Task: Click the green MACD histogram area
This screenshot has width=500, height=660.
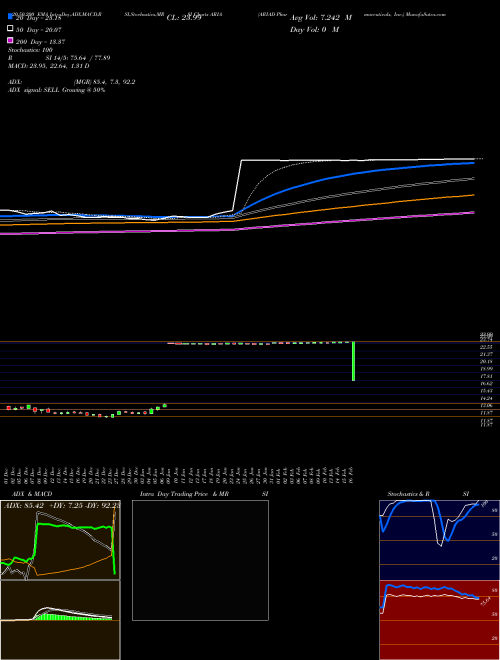Action: [72, 617]
